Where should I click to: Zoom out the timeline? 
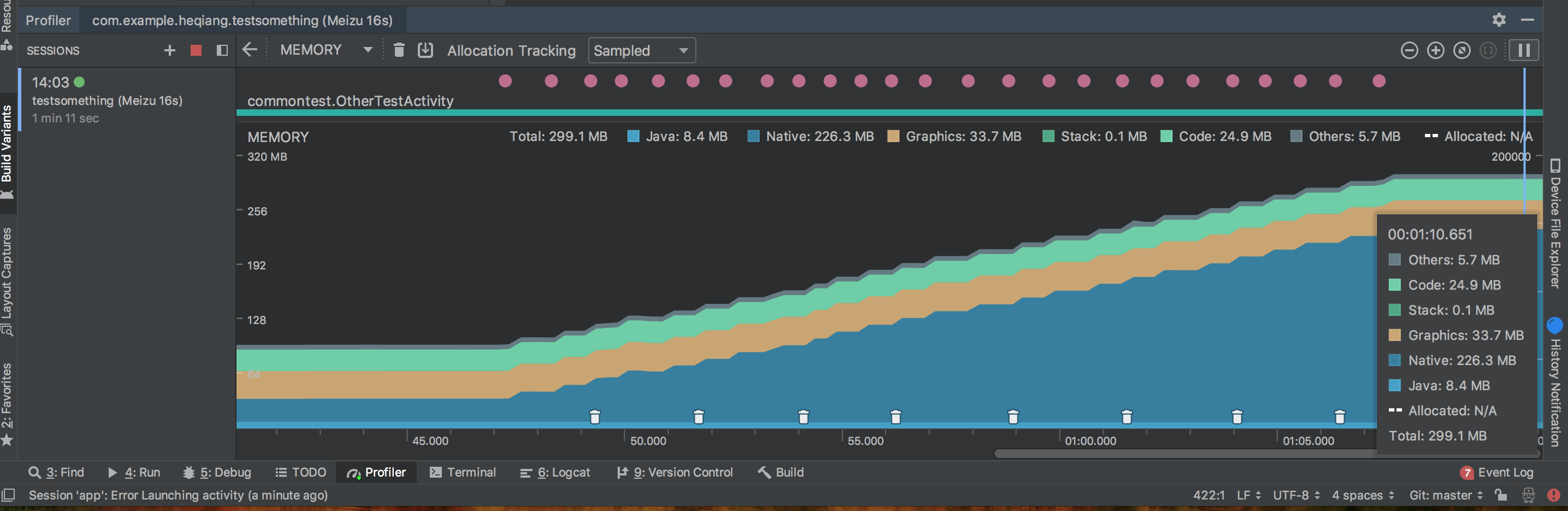pyautogui.click(x=1409, y=50)
